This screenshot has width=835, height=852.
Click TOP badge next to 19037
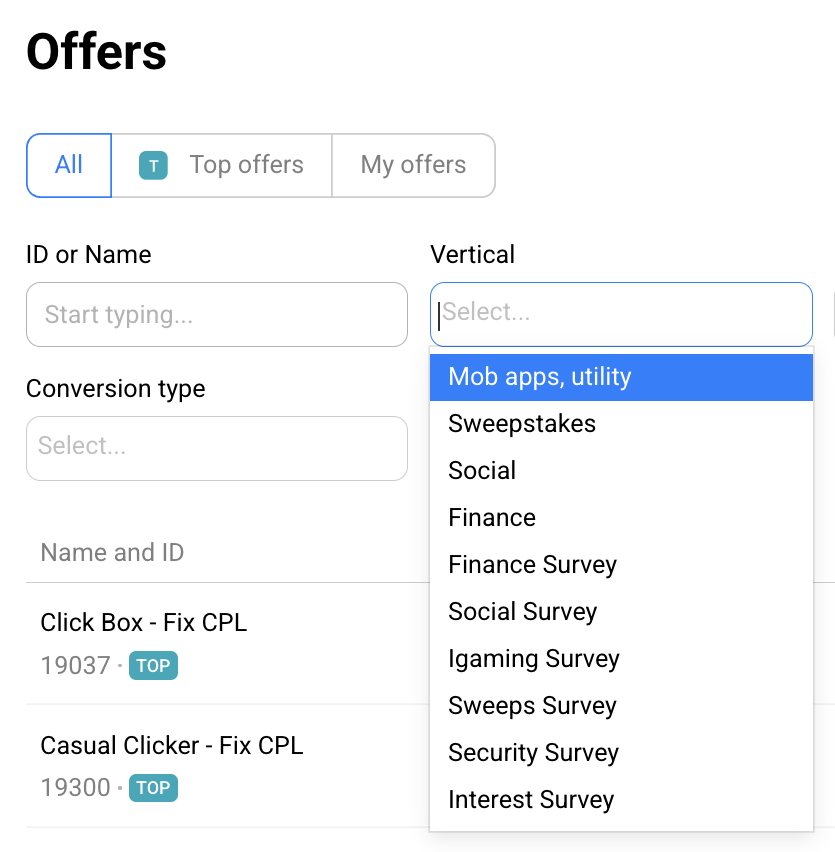[153, 666]
